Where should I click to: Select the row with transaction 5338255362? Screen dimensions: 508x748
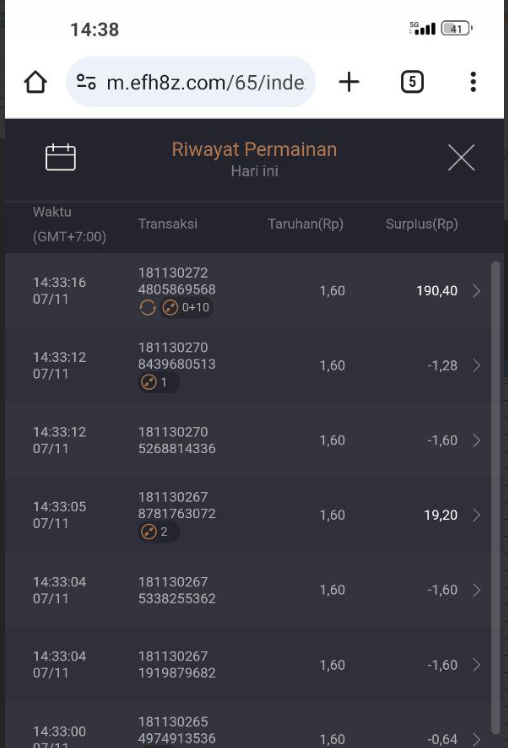click(x=248, y=590)
